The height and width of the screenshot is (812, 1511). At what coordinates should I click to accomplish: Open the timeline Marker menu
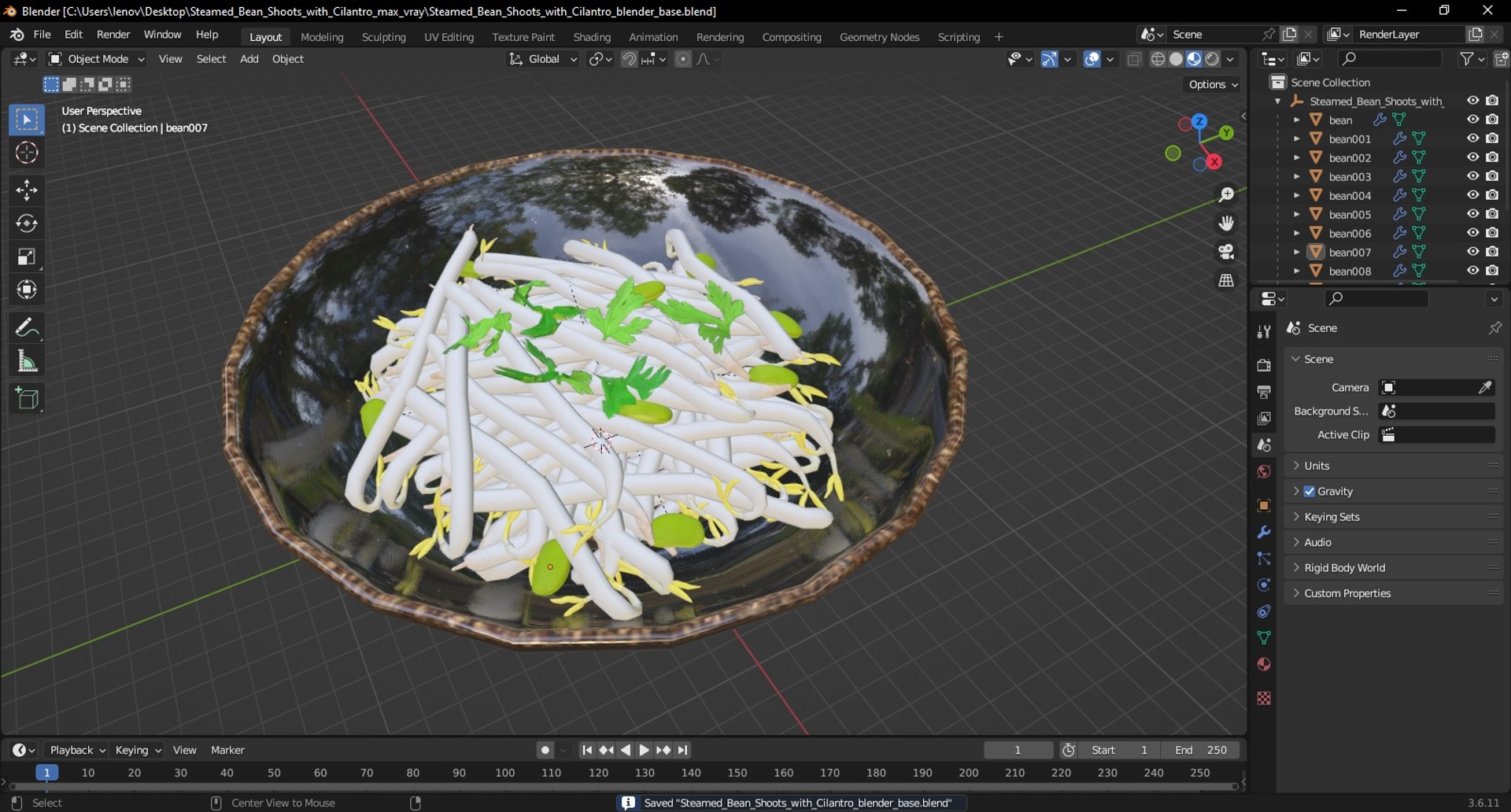pos(227,751)
